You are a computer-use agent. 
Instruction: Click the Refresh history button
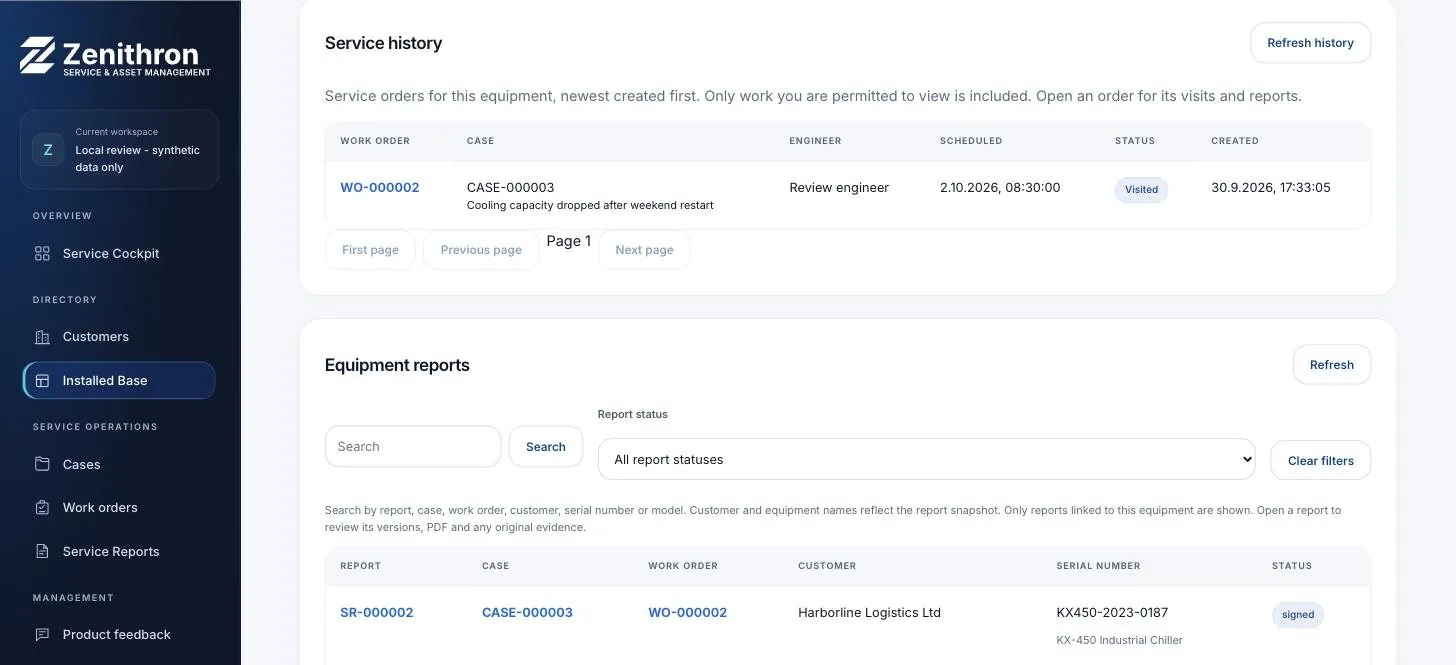tap(1310, 43)
